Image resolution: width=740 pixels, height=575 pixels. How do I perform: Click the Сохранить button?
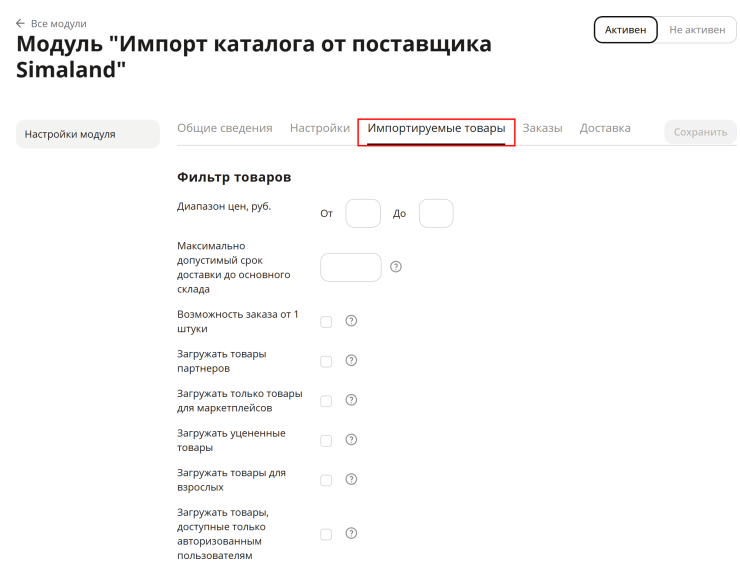(700, 132)
